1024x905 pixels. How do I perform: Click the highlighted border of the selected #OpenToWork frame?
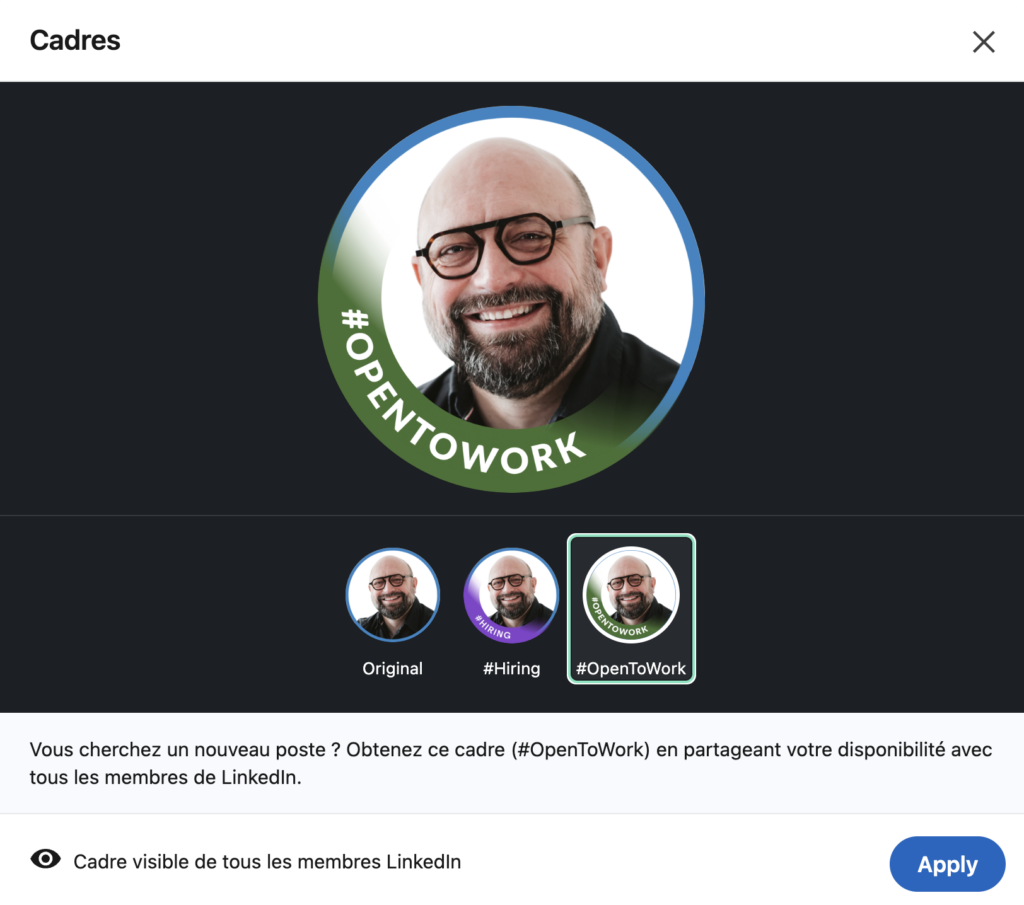tap(631, 536)
